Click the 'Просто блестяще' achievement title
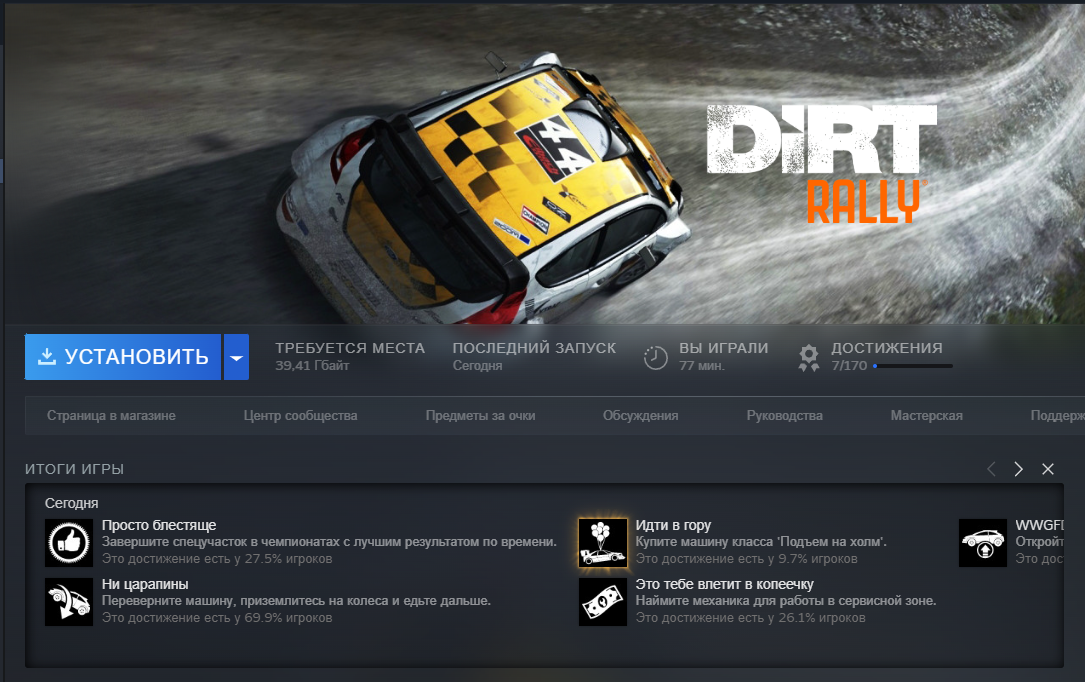 pos(158,525)
